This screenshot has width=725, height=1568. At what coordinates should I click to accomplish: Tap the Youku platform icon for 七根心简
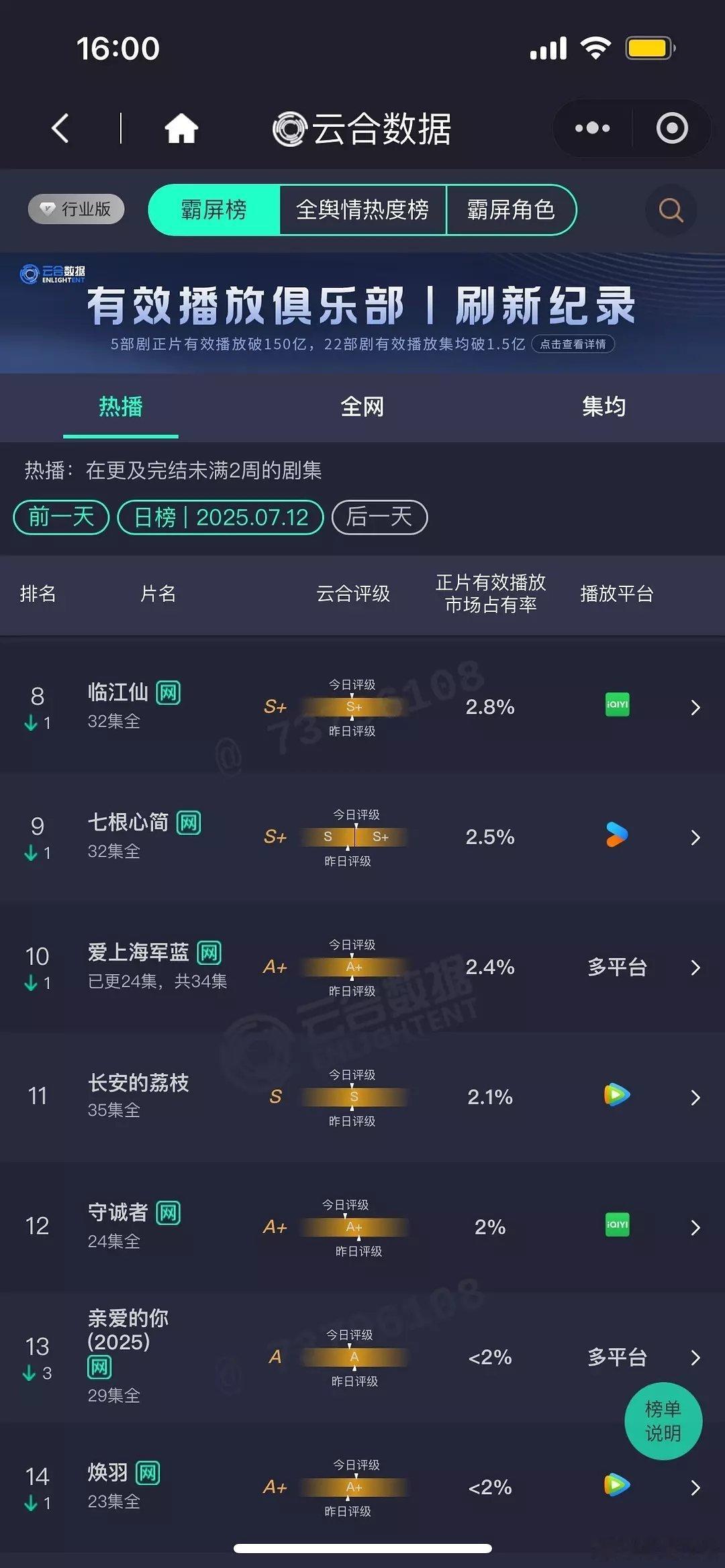click(x=617, y=835)
